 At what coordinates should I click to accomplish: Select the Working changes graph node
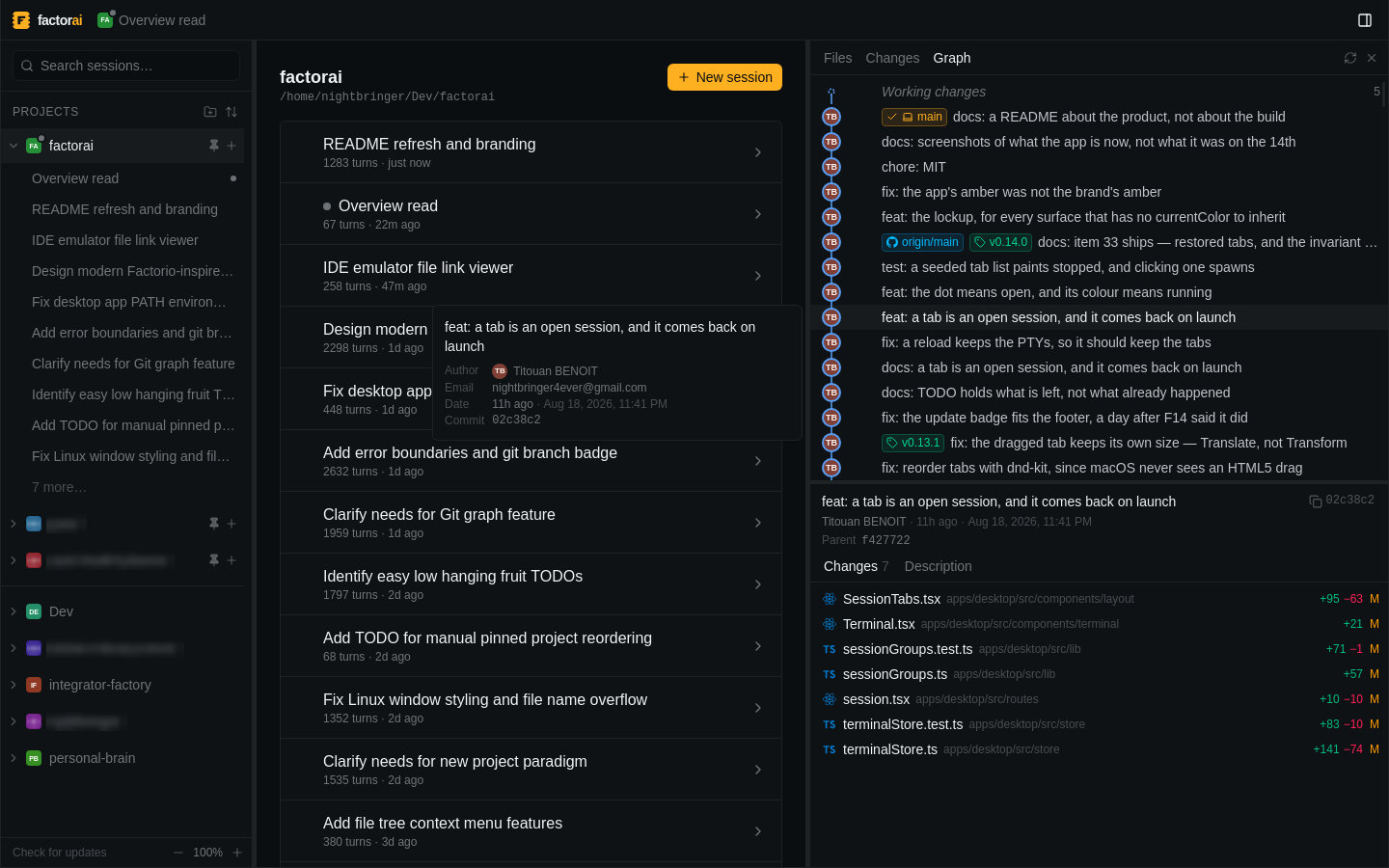(x=831, y=93)
